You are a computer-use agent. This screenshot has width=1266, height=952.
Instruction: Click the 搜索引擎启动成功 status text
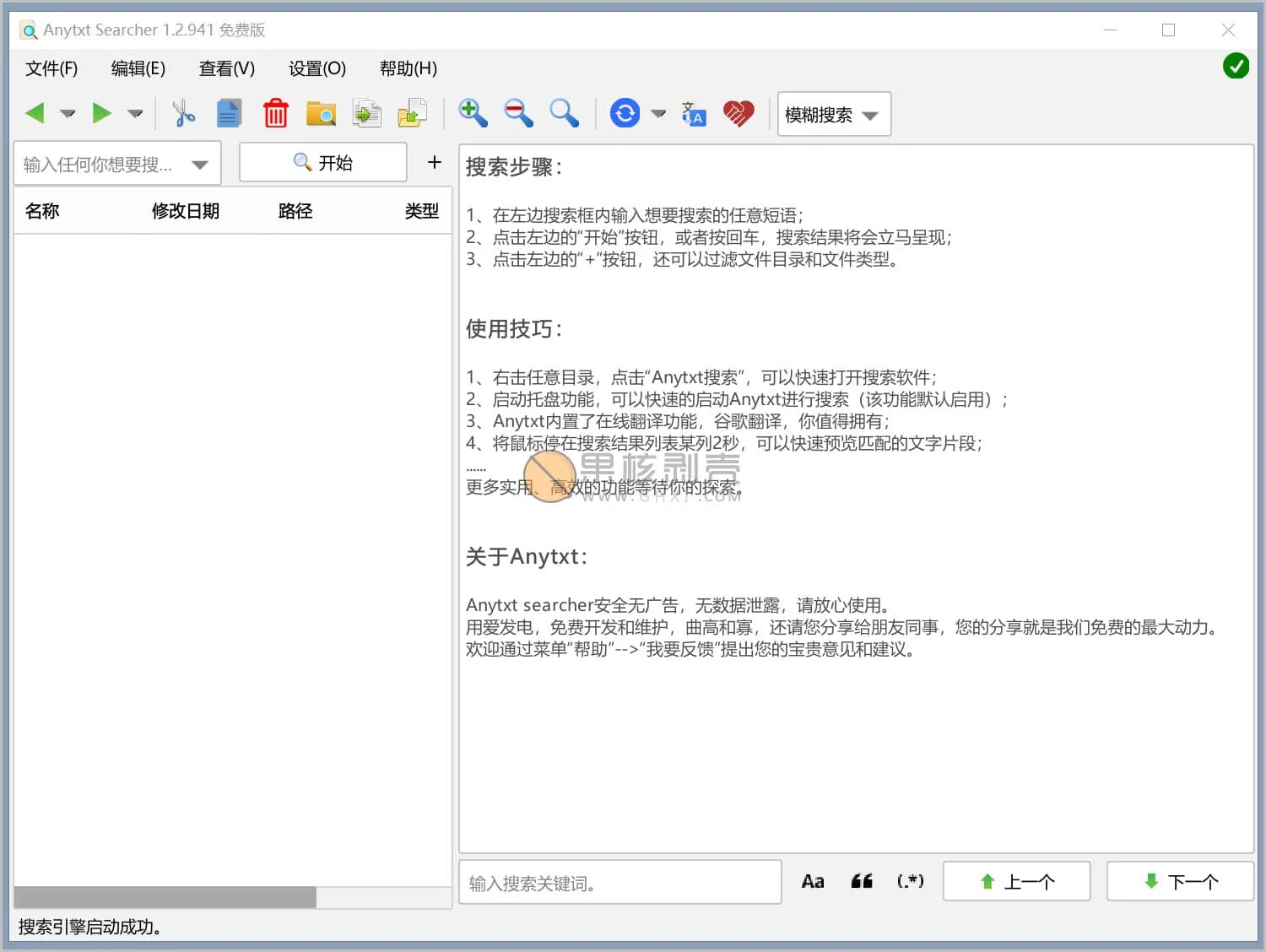89,927
